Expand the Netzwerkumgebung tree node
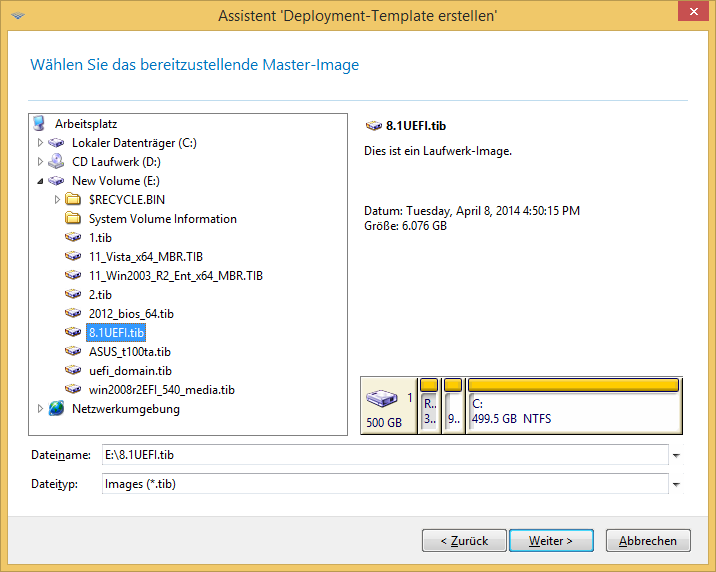This screenshot has height=572, width=716. [x=41, y=409]
